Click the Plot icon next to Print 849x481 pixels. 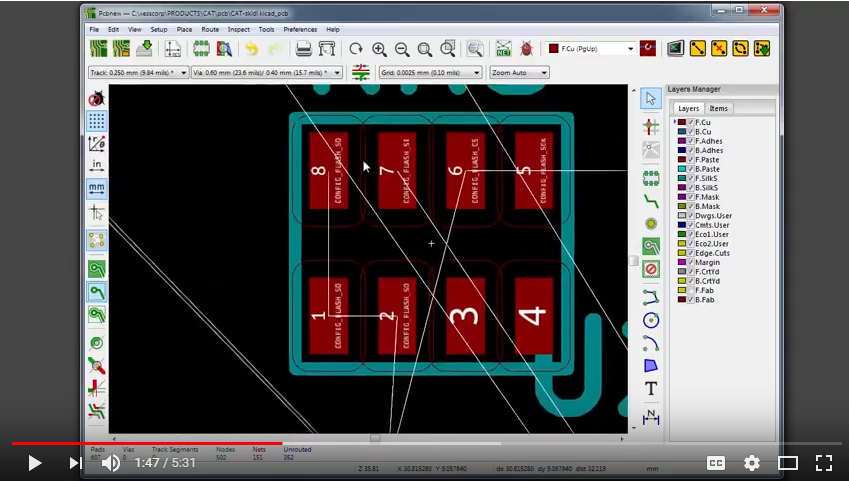(x=327, y=49)
